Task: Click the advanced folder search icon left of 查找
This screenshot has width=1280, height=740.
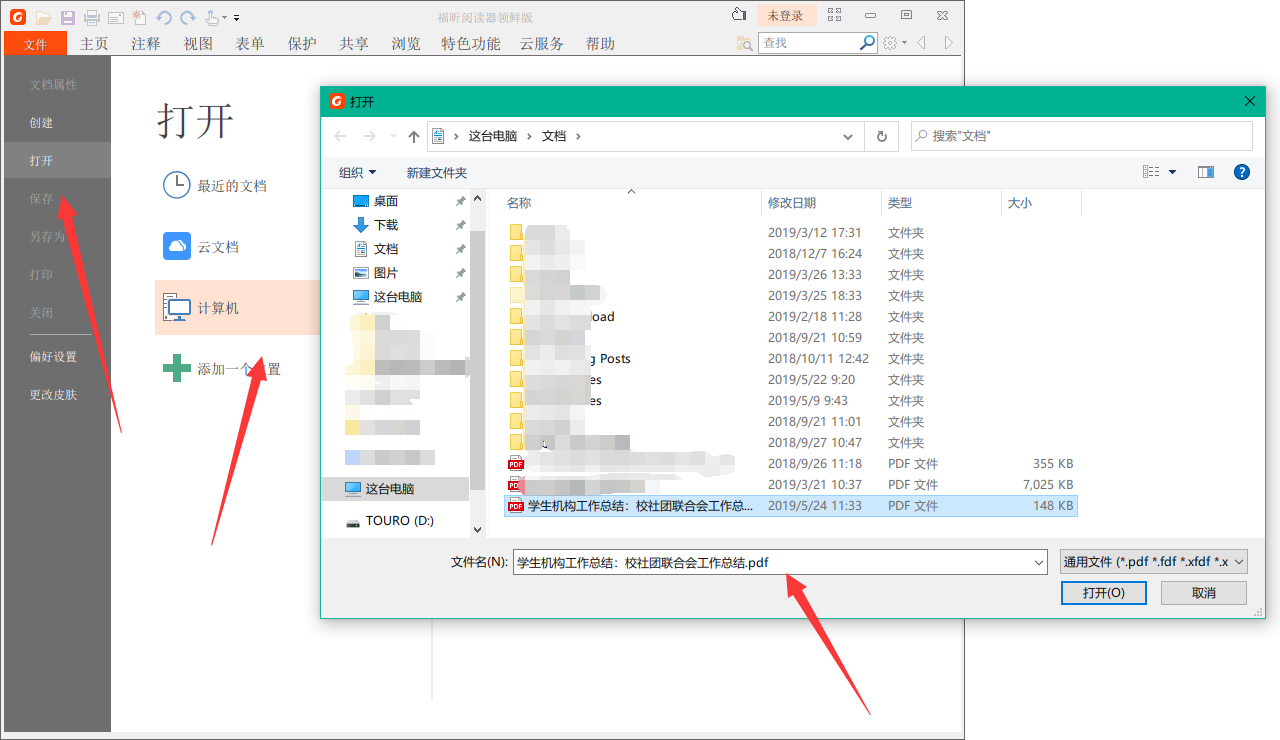Action: (744, 43)
